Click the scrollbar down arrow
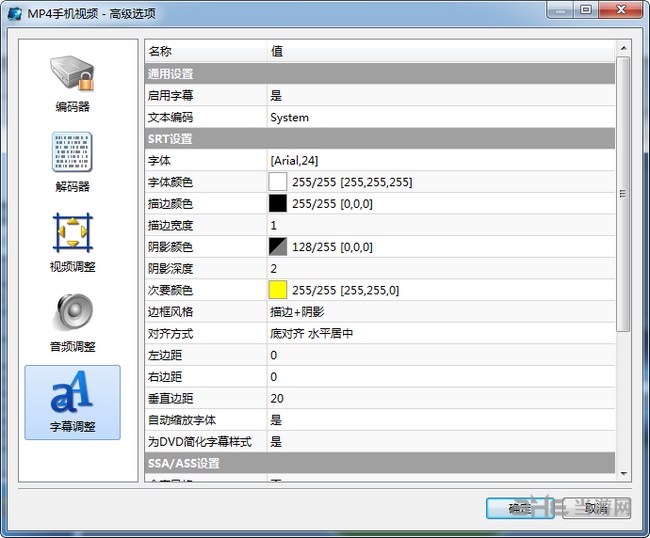650x538 pixels. 623,473
